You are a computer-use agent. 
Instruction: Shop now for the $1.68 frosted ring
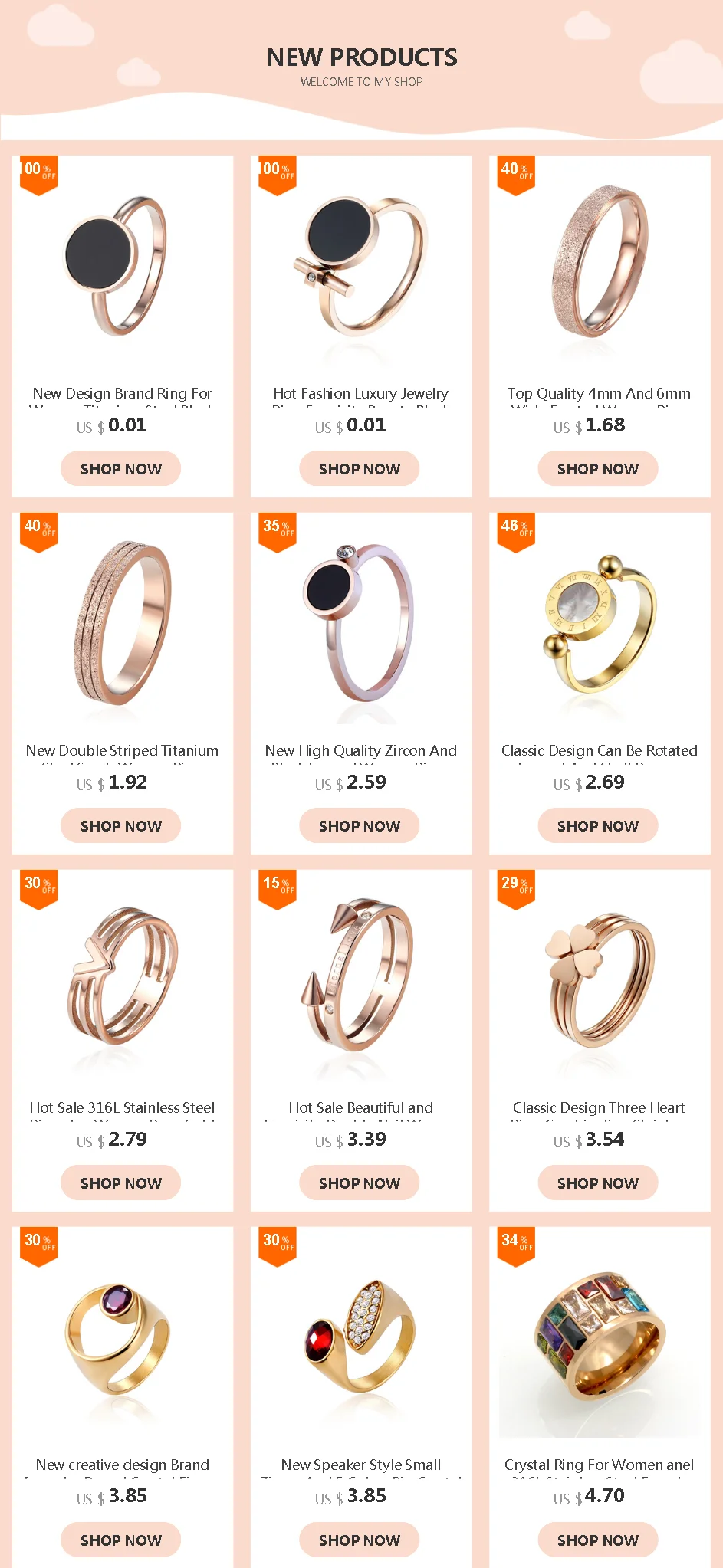[x=598, y=468]
